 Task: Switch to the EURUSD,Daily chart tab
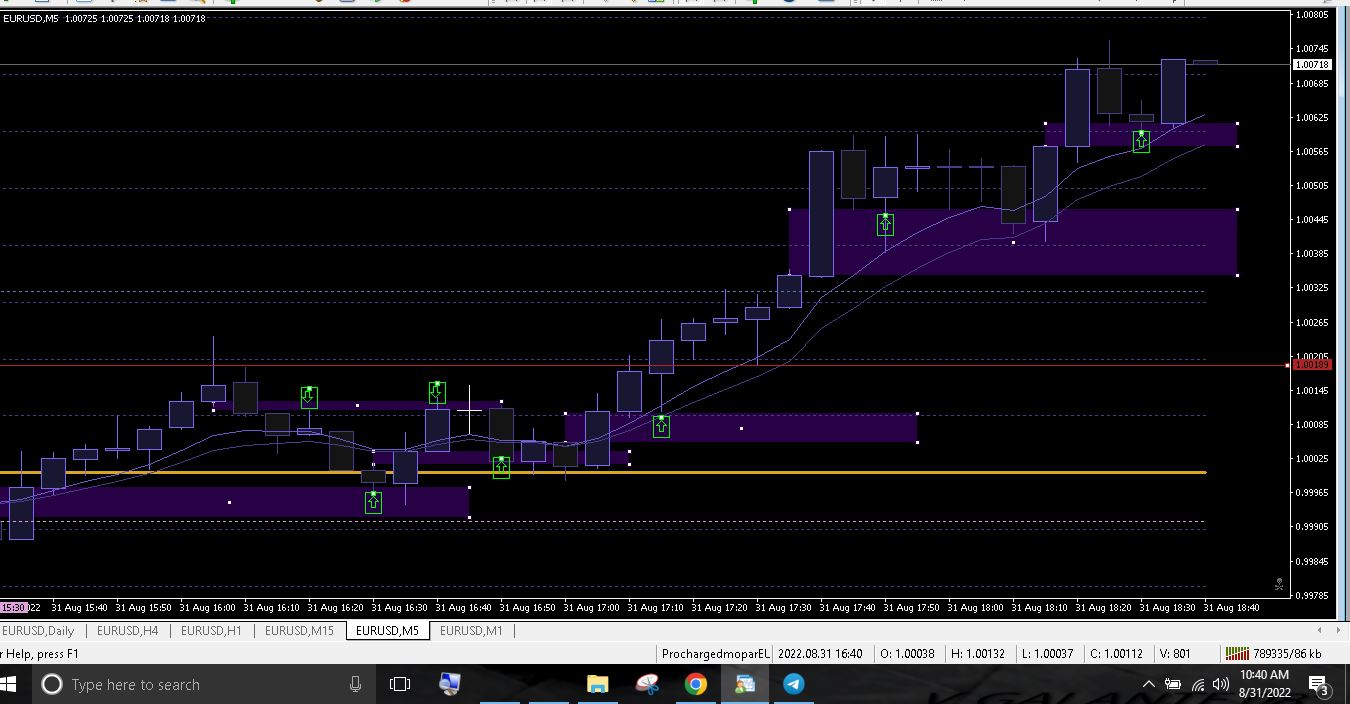tap(39, 631)
